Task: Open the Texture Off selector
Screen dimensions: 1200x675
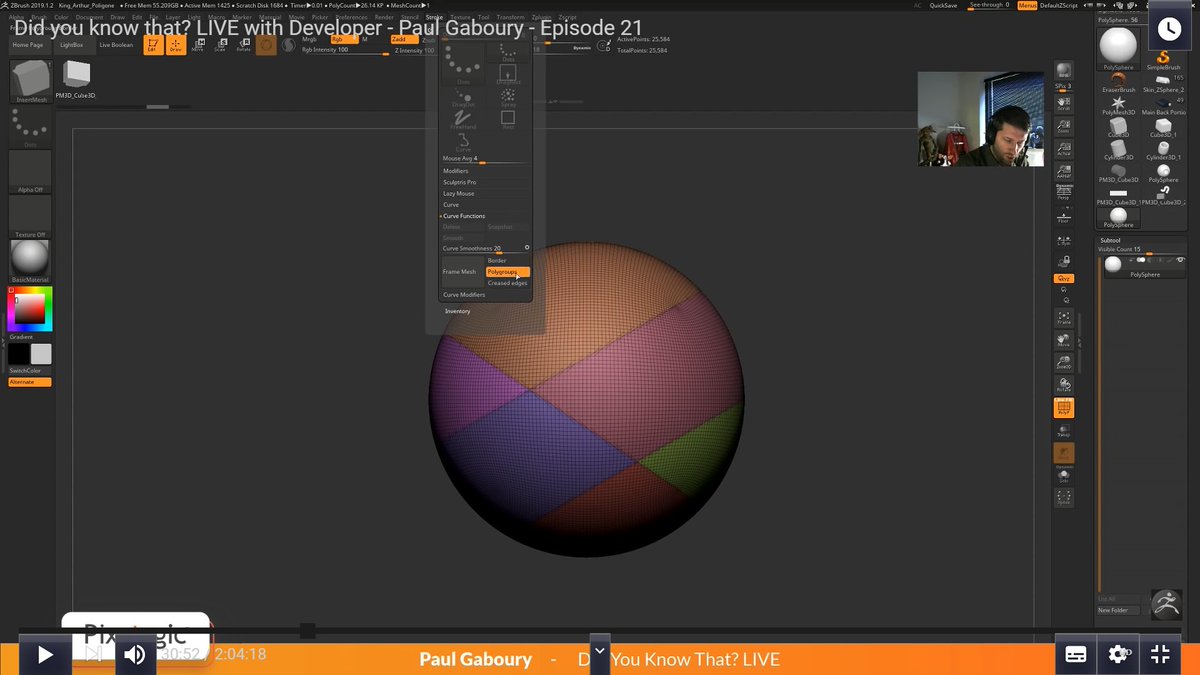Action: pyautogui.click(x=30, y=217)
